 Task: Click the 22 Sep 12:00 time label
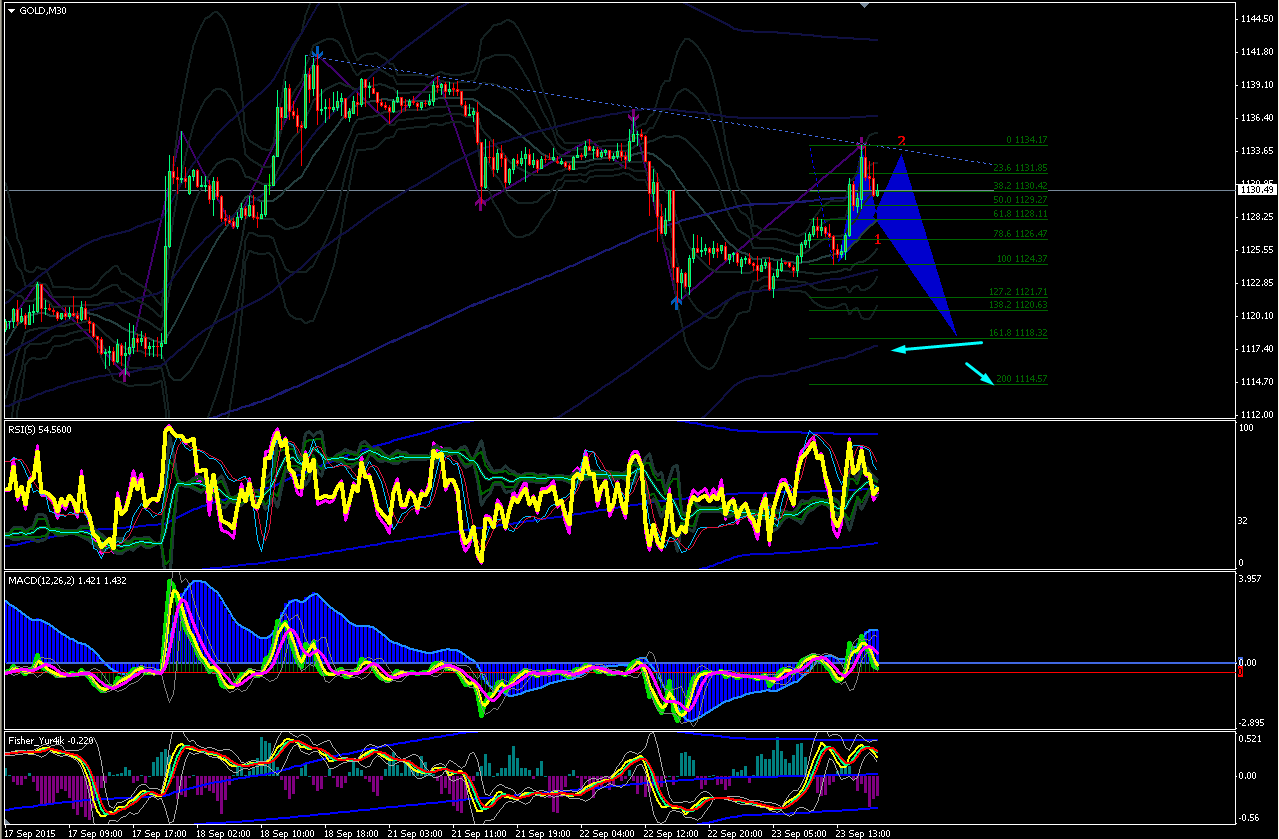pos(672,832)
